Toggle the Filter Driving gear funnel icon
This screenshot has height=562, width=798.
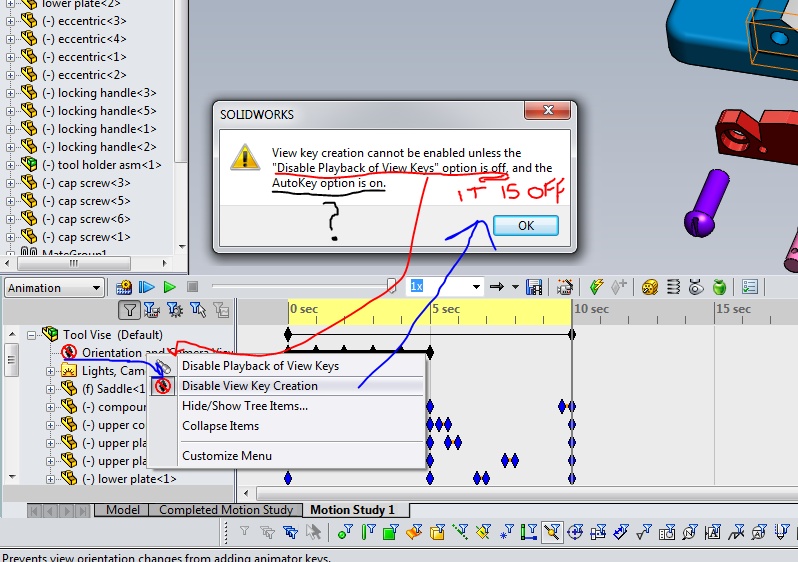pyautogui.click(x=175, y=310)
